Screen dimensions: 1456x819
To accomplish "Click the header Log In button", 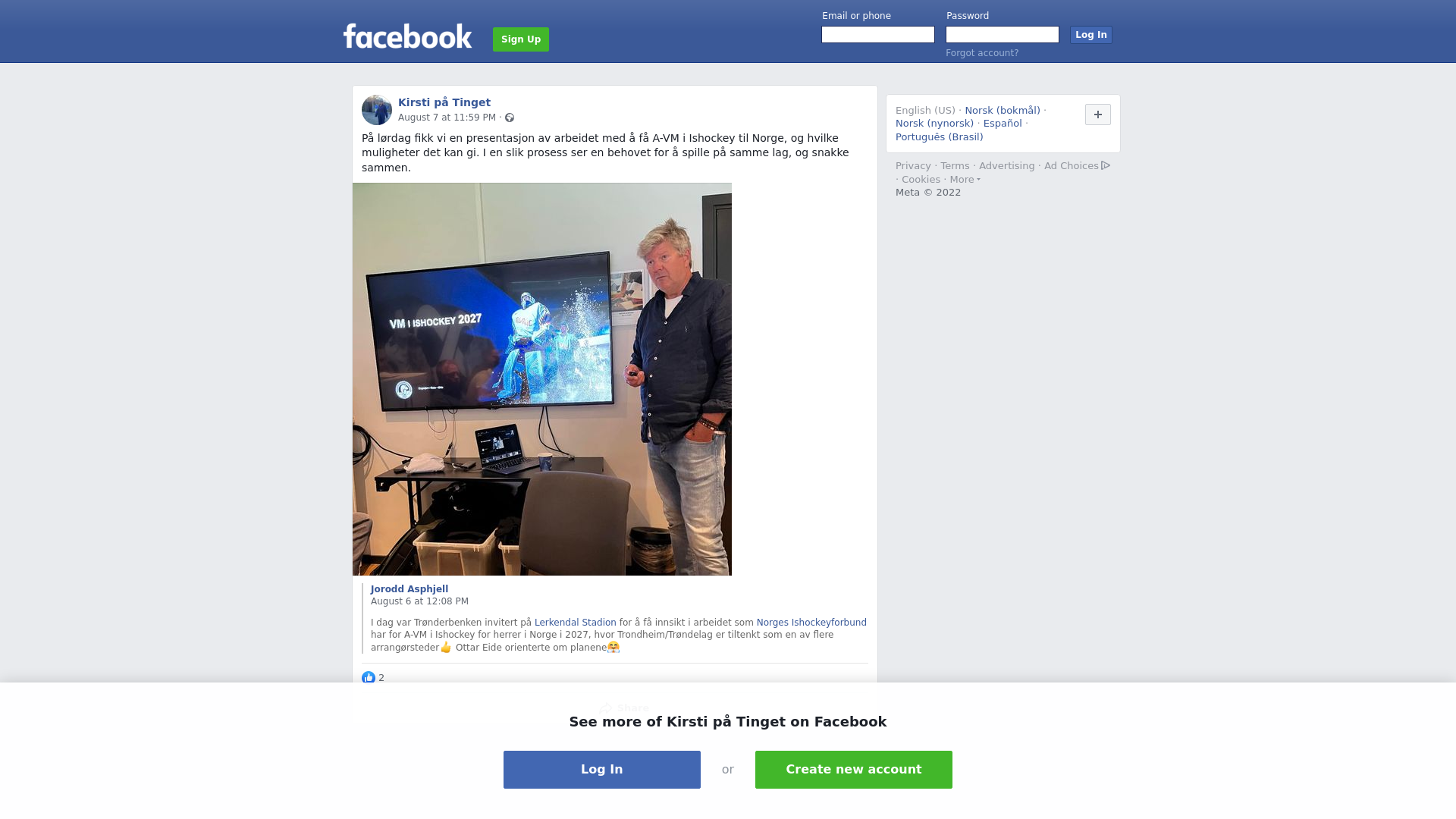I will (x=1091, y=35).
